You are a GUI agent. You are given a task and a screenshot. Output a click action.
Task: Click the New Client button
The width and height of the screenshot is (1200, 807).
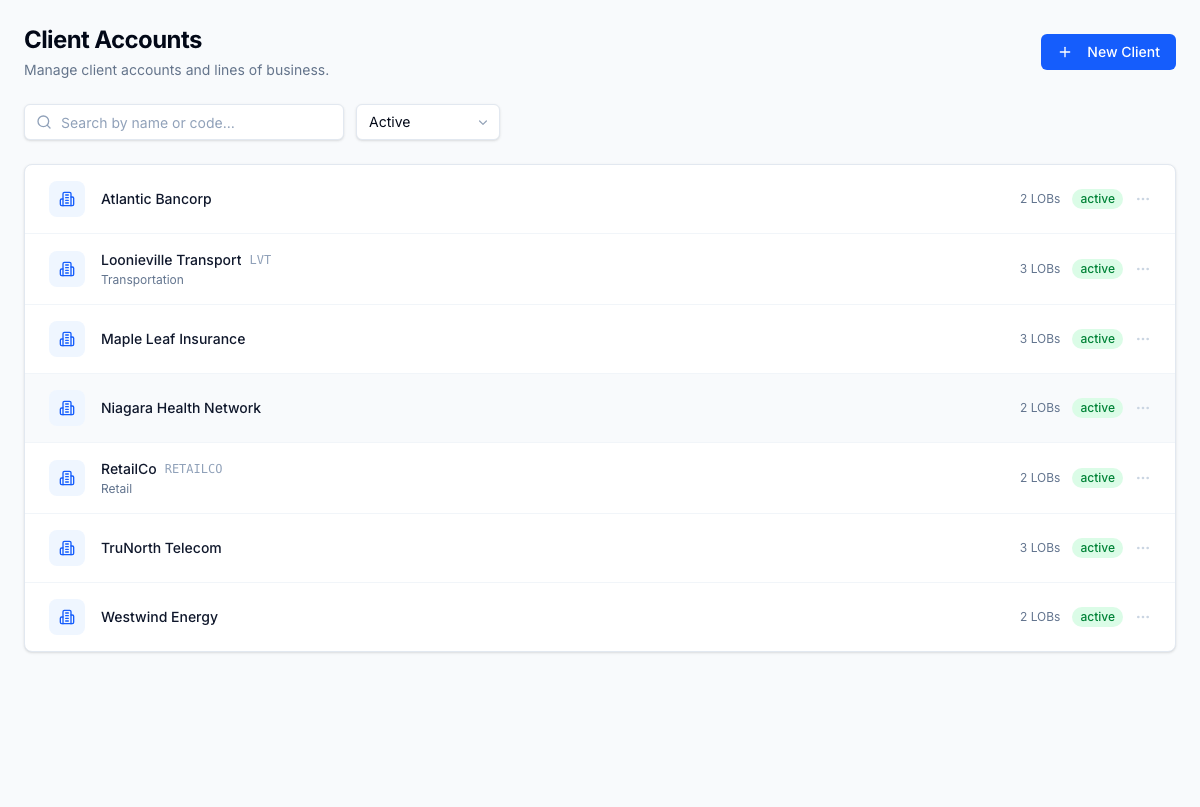point(1108,52)
